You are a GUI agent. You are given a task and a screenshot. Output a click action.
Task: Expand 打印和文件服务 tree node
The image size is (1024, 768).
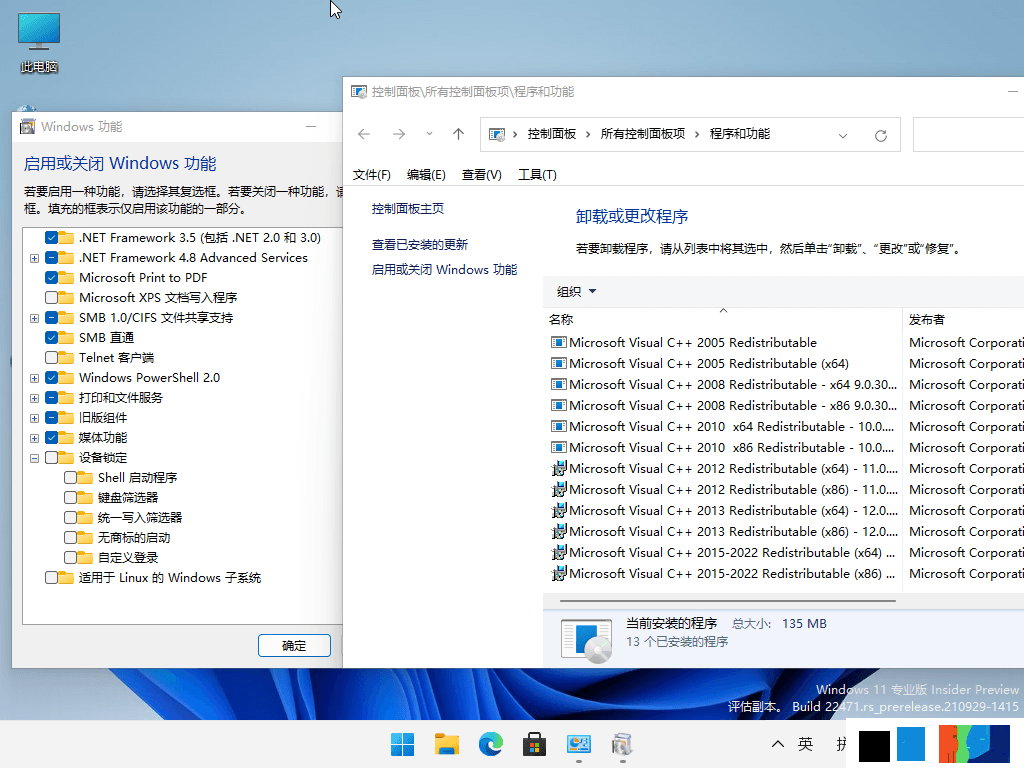35,398
